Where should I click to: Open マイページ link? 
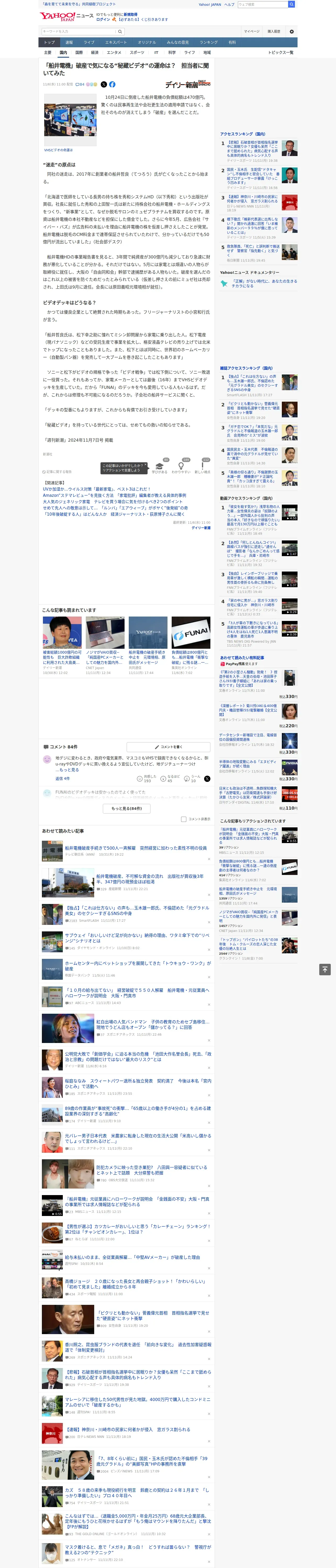pos(252,32)
